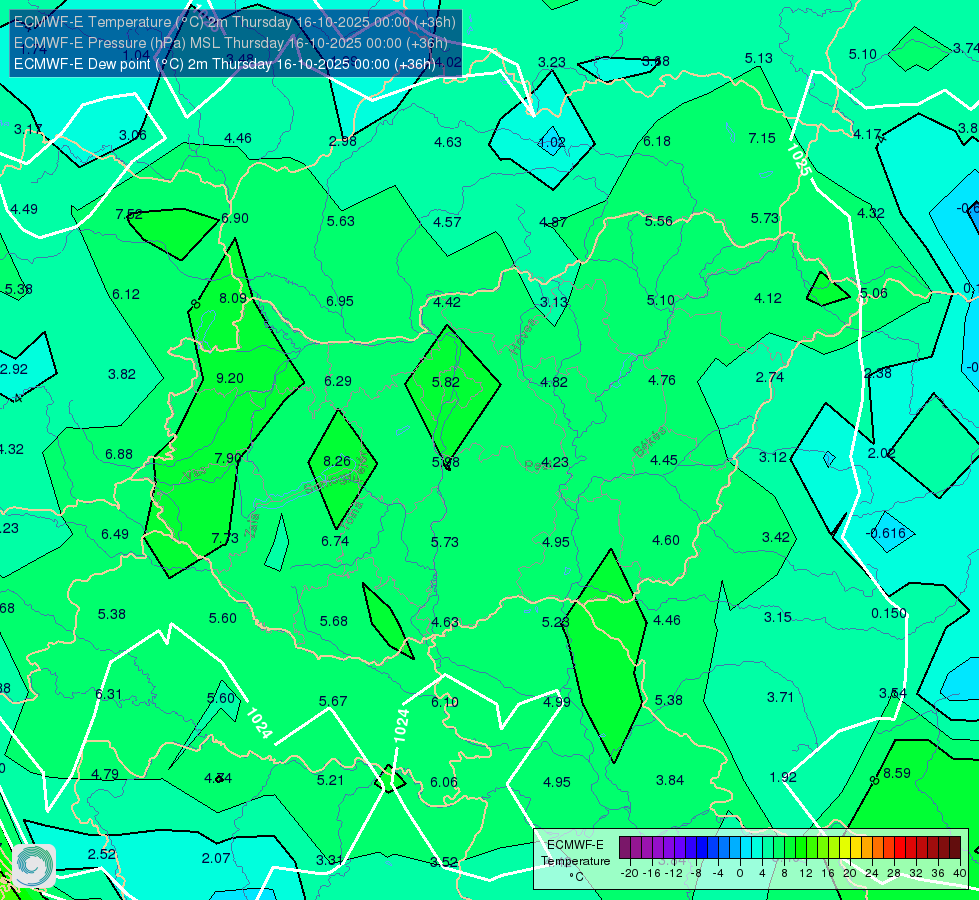This screenshot has height=900, width=979.
Task: Click the 5.10 value near top-right
Action: coord(863,55)
